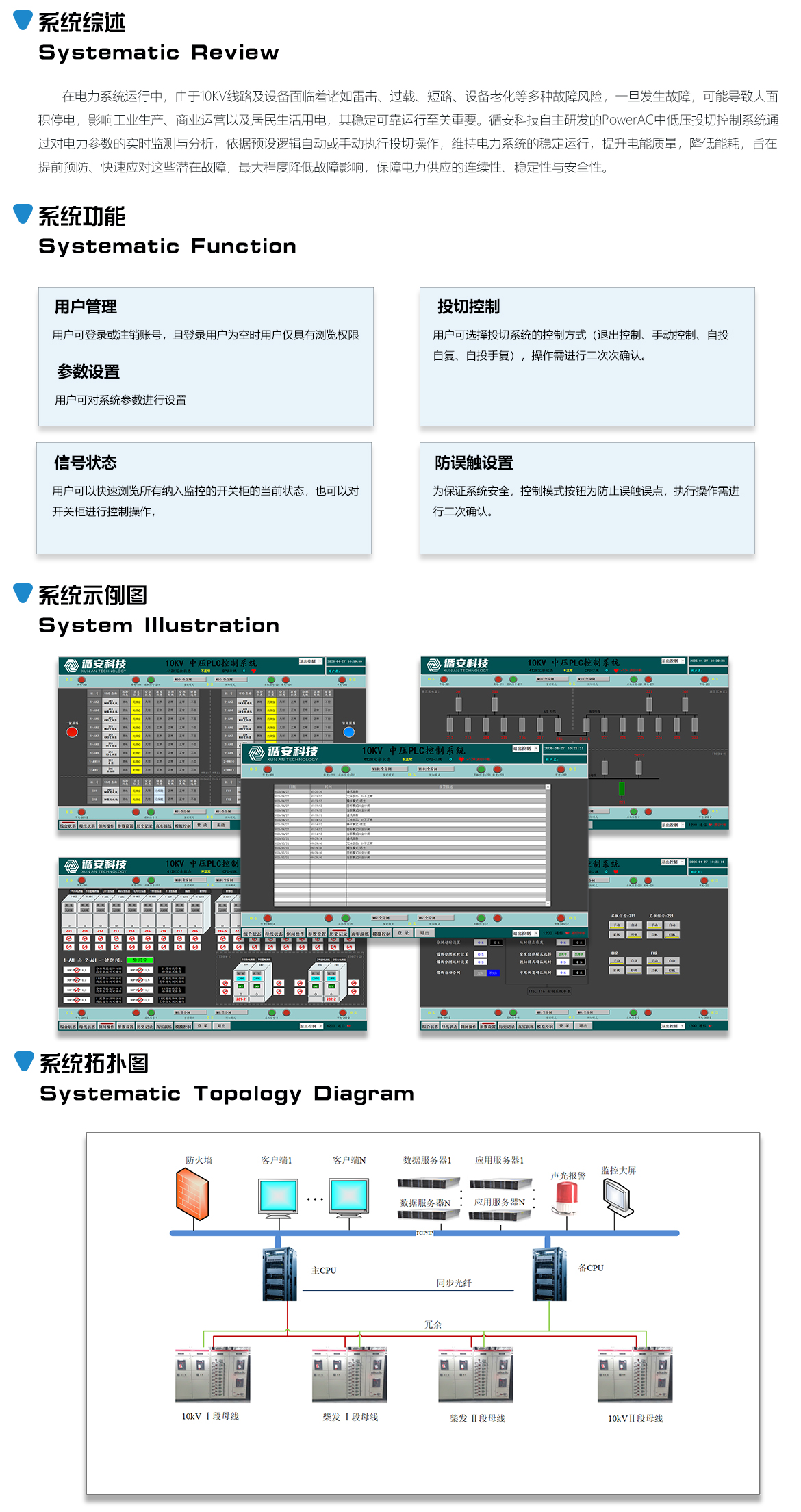Open 退出控制 dropdown at bottom of bottom-left window
This screenshot has height=1512, width=801.
coord(311,1026)
